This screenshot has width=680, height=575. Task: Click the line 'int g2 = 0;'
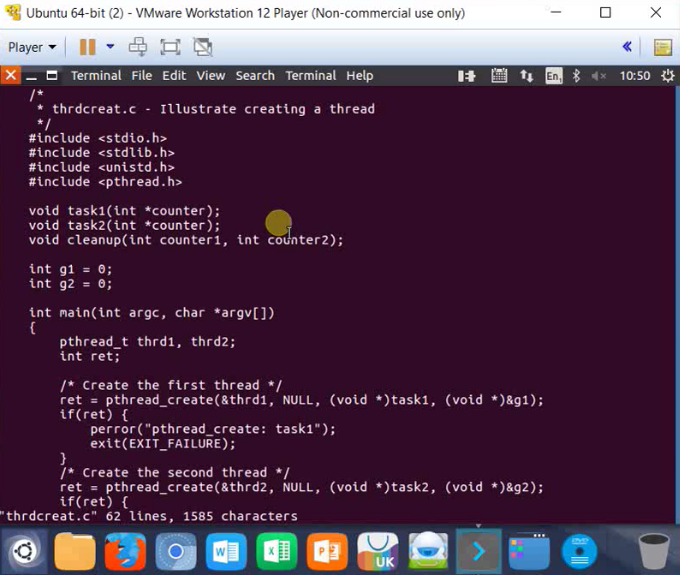(70, 284)
